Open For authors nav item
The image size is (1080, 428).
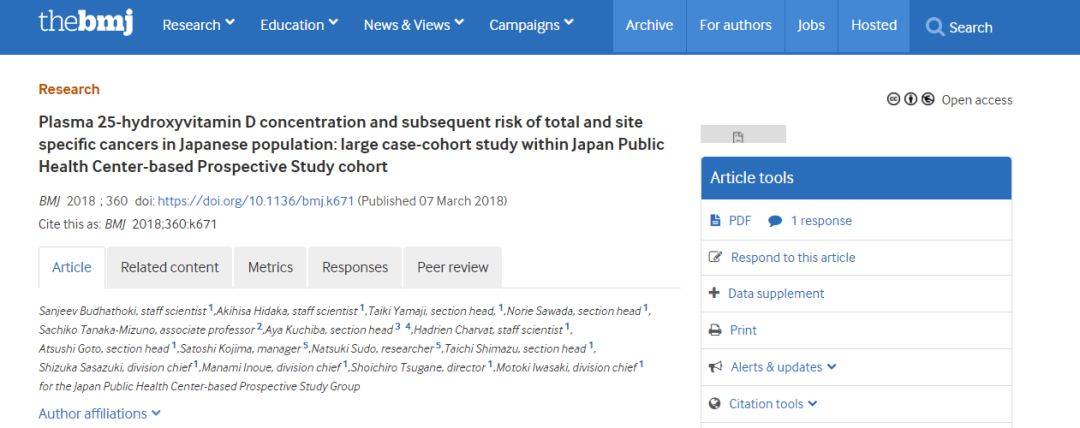[x=736, y=26]
